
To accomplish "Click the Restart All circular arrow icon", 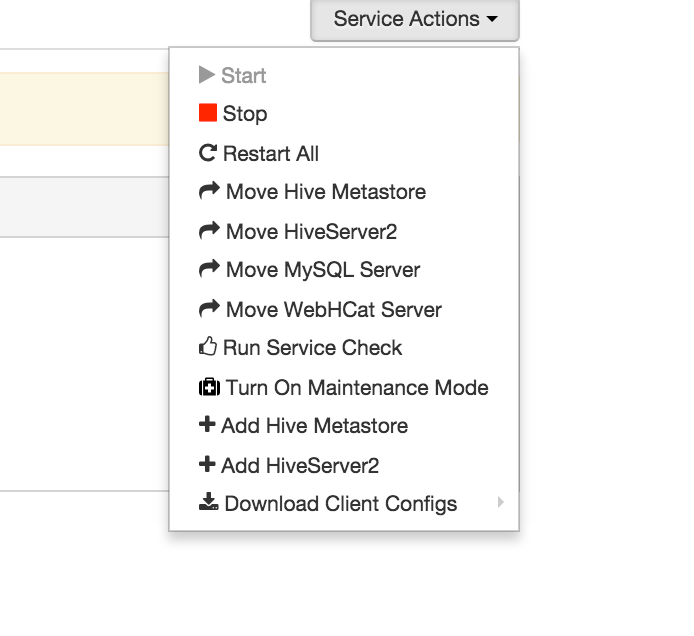I will [208, 153].
